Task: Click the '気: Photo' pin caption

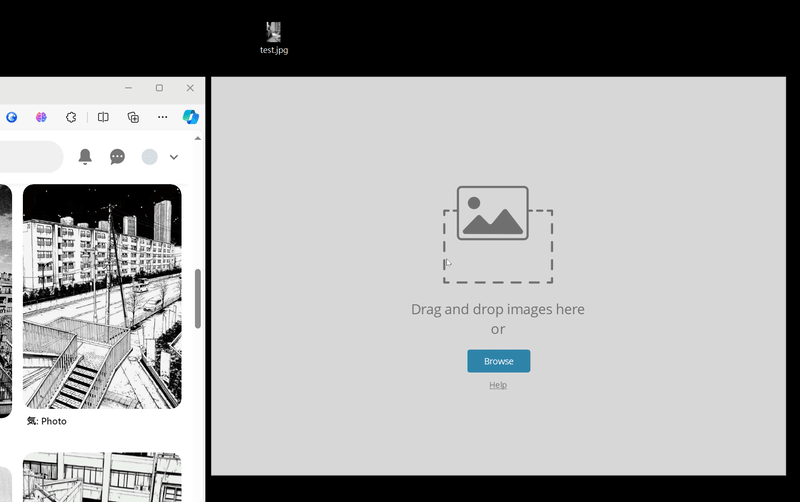Action: [x=47, y=421]
